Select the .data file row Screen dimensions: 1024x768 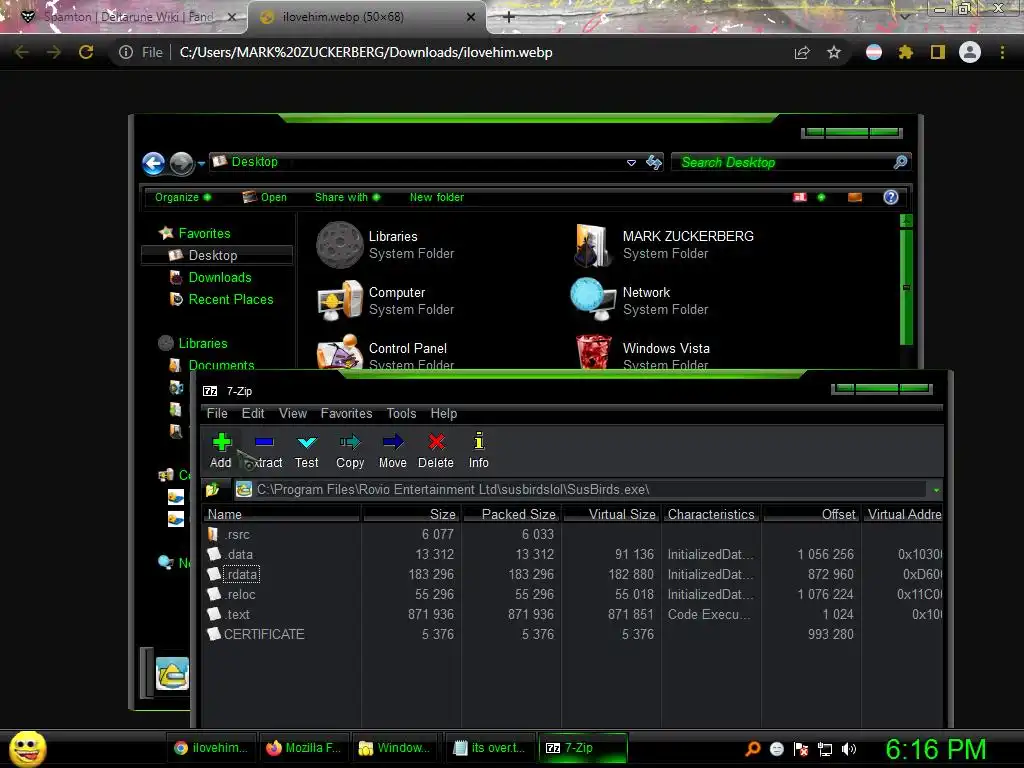point(573,554)
